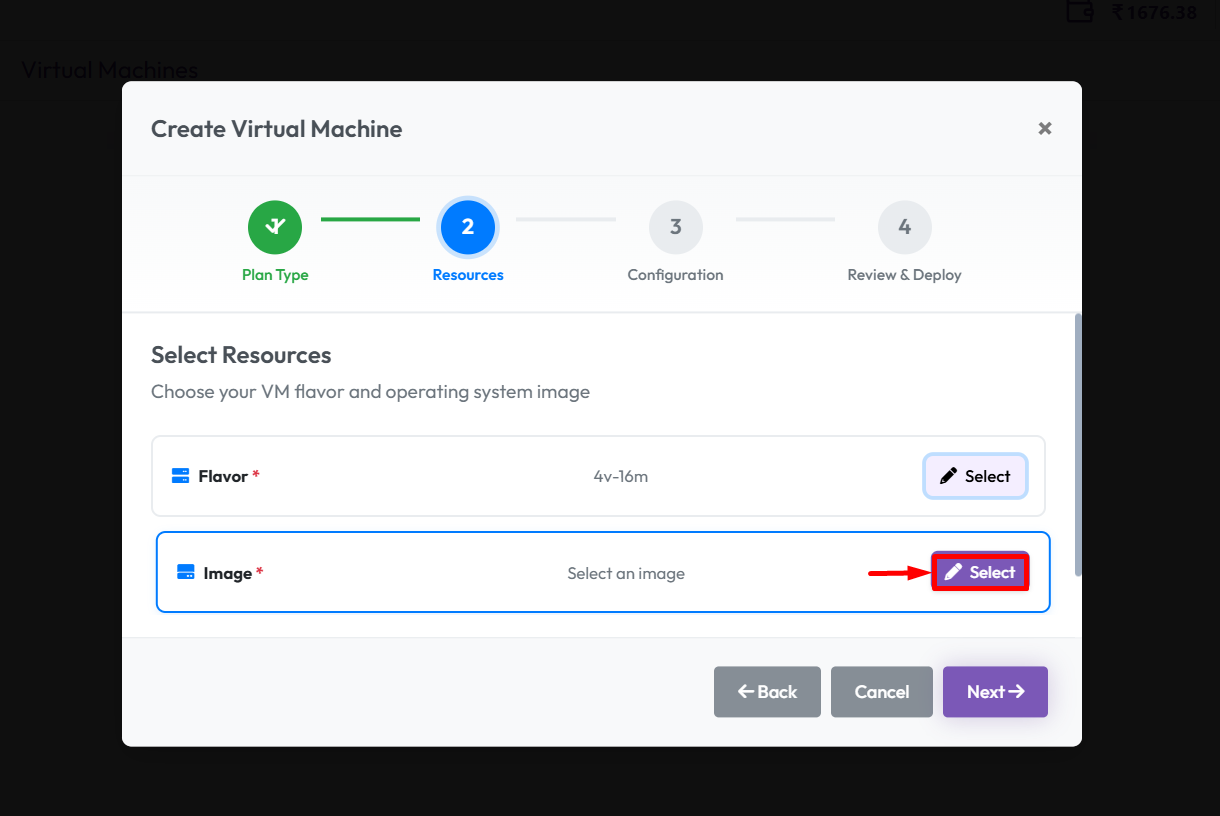The width and height of the screenshot is (1220, 816).
Task: Proceed with the Next button
Action: (995, 692)
